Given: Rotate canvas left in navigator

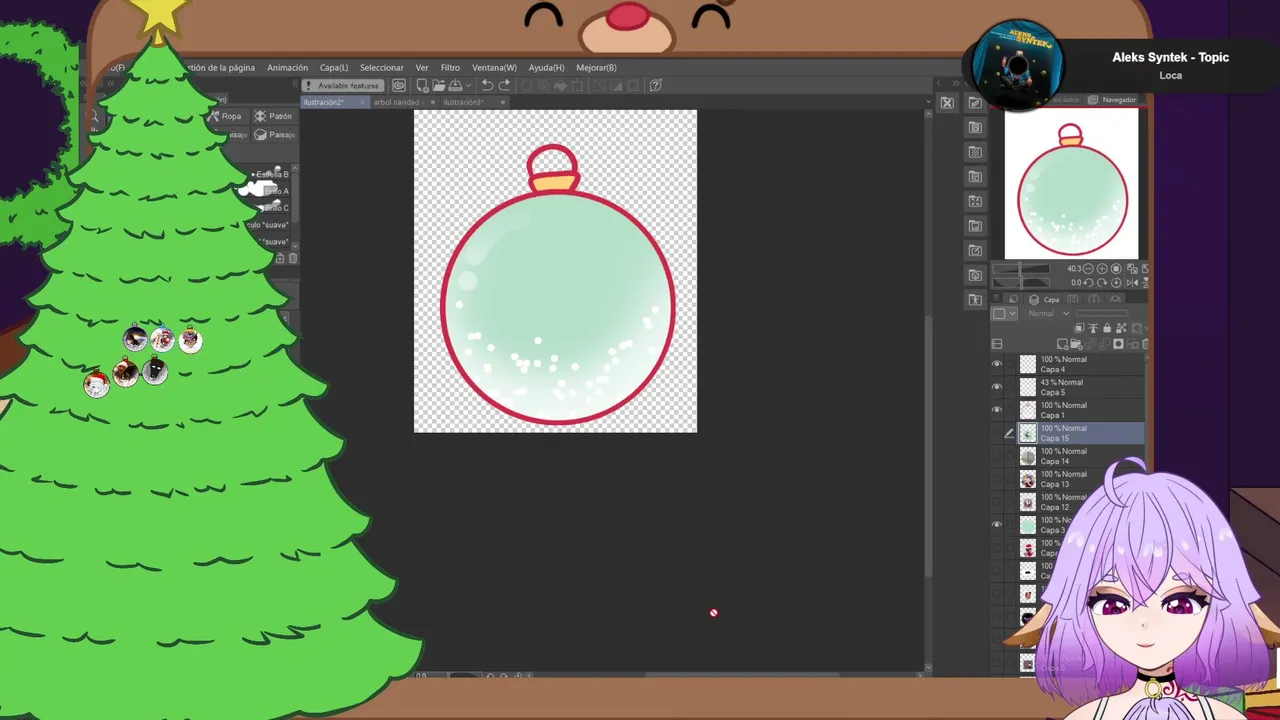Looking at the screenshot, I should 1088,282.
